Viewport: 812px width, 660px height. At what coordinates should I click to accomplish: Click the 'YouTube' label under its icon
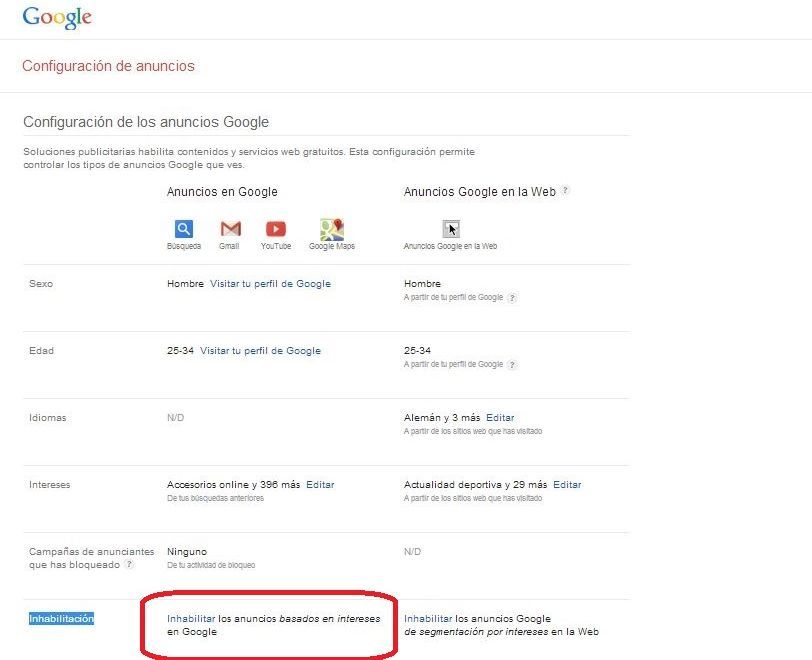click(276, 246)
